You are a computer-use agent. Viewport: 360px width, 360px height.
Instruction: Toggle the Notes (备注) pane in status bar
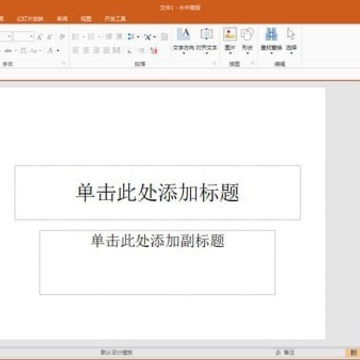(285, 352)
